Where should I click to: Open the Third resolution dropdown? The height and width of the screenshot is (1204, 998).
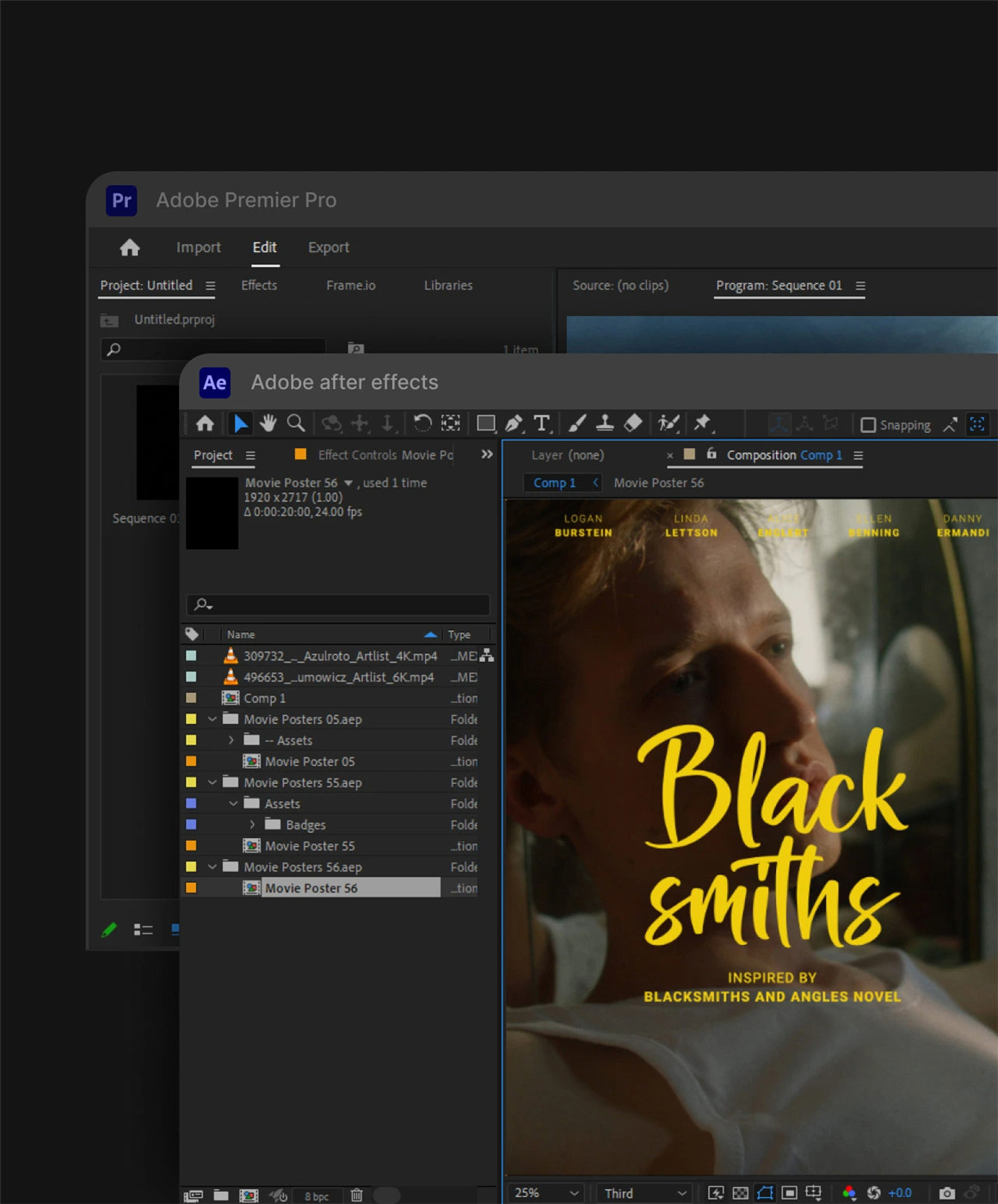(x=644, y=1193)
